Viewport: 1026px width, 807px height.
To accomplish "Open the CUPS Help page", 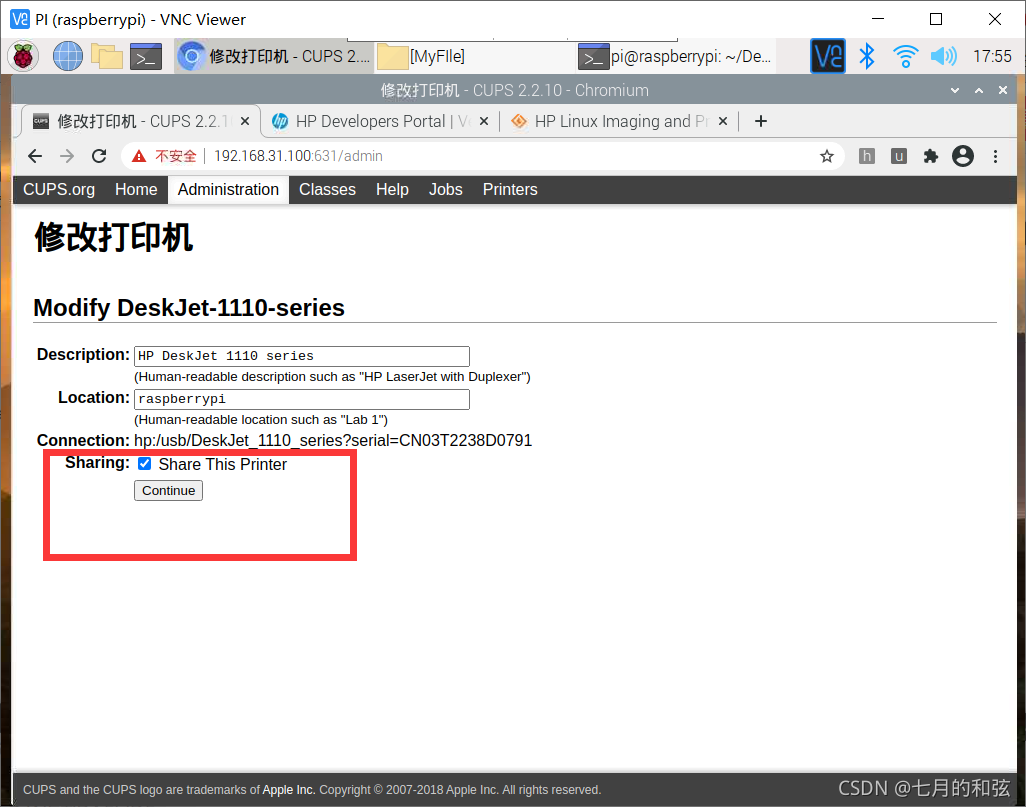I will click(x=392, y=189).
